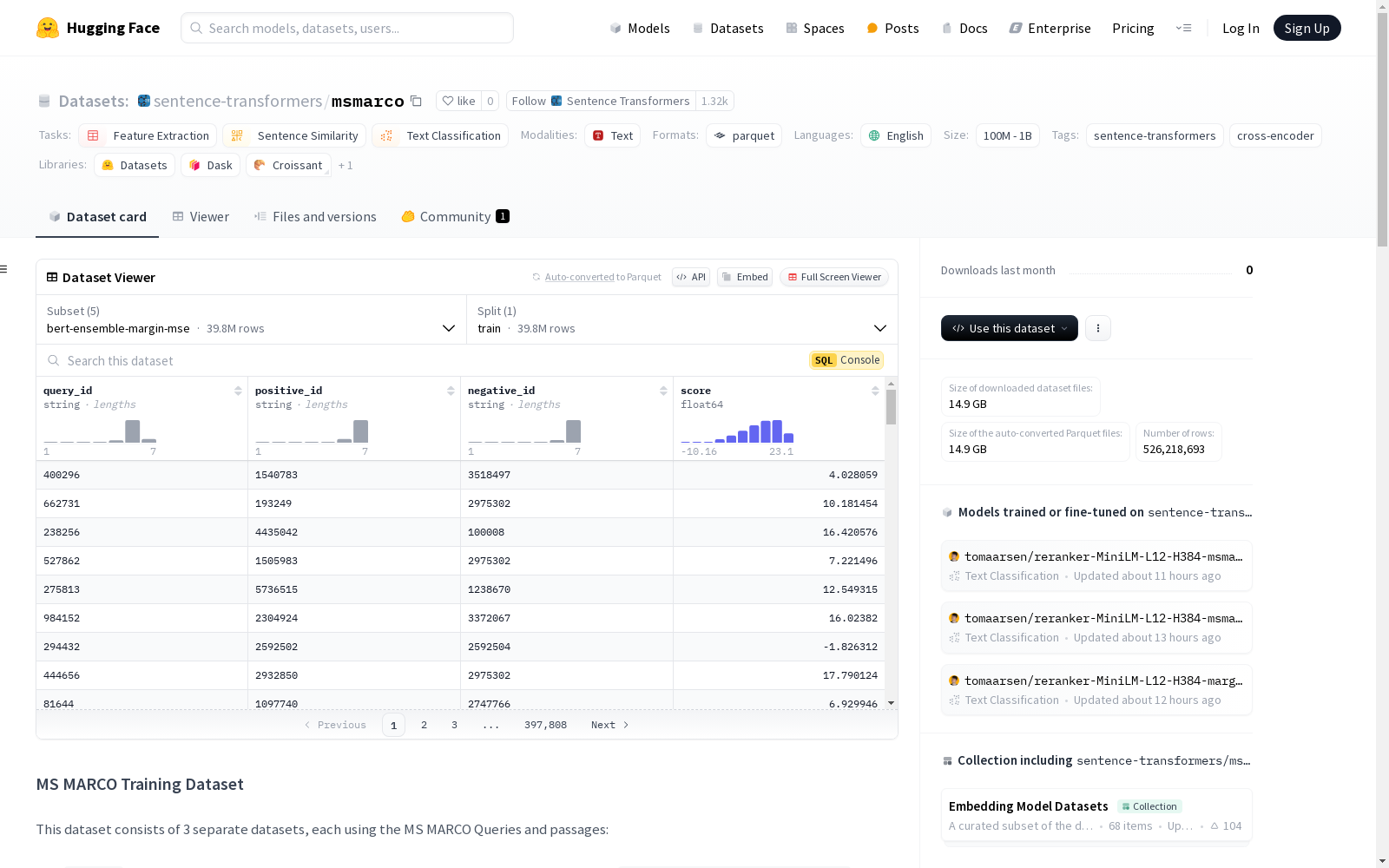This screenshot has height=868, width=1389.
Task: Click the 100M - 1B size tag
Action: tap(1008, 135)
